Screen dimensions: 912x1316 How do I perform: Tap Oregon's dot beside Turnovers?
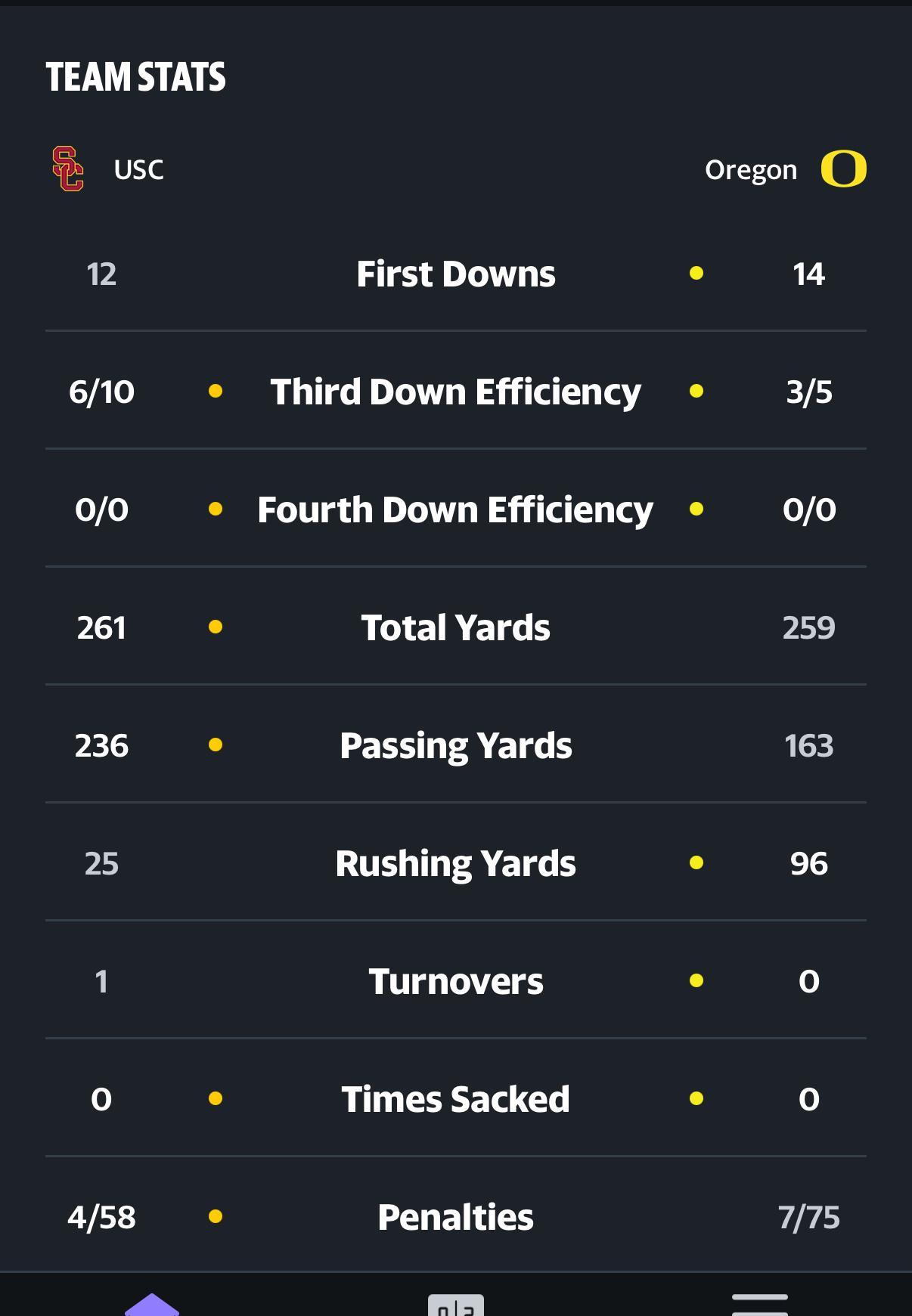tap(696, 981)
